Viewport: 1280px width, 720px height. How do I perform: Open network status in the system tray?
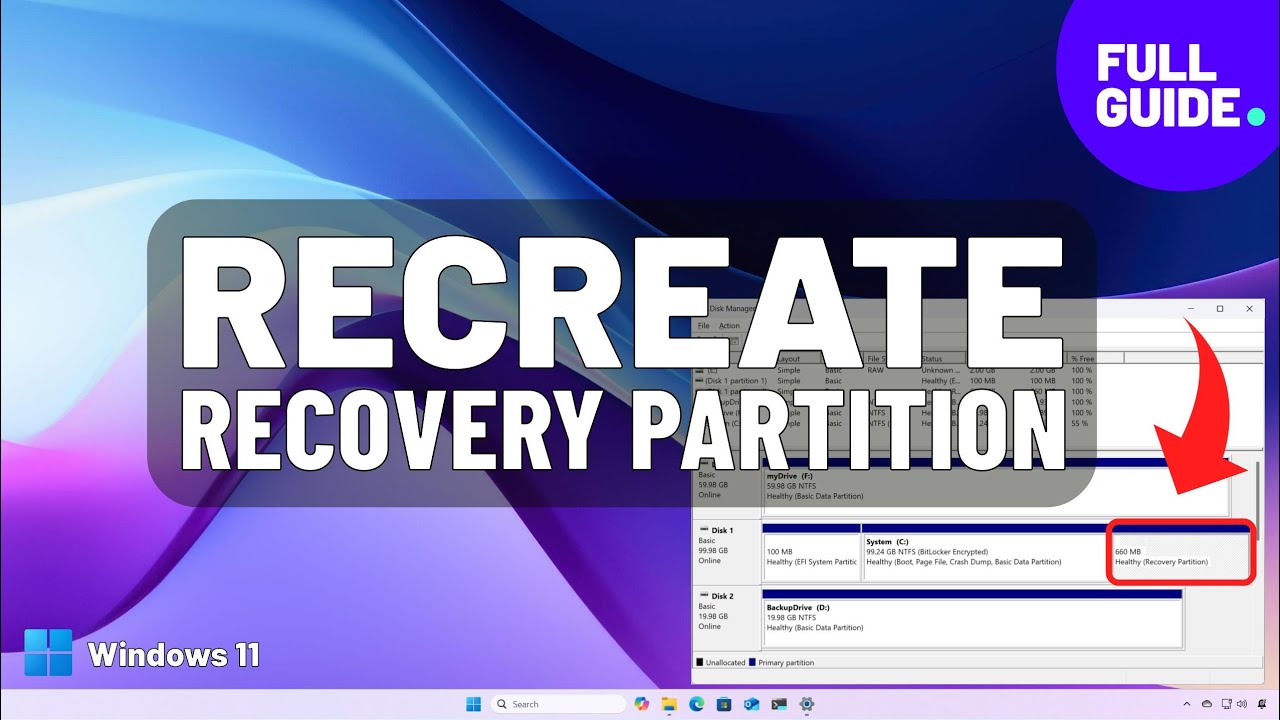(1225, 704)
